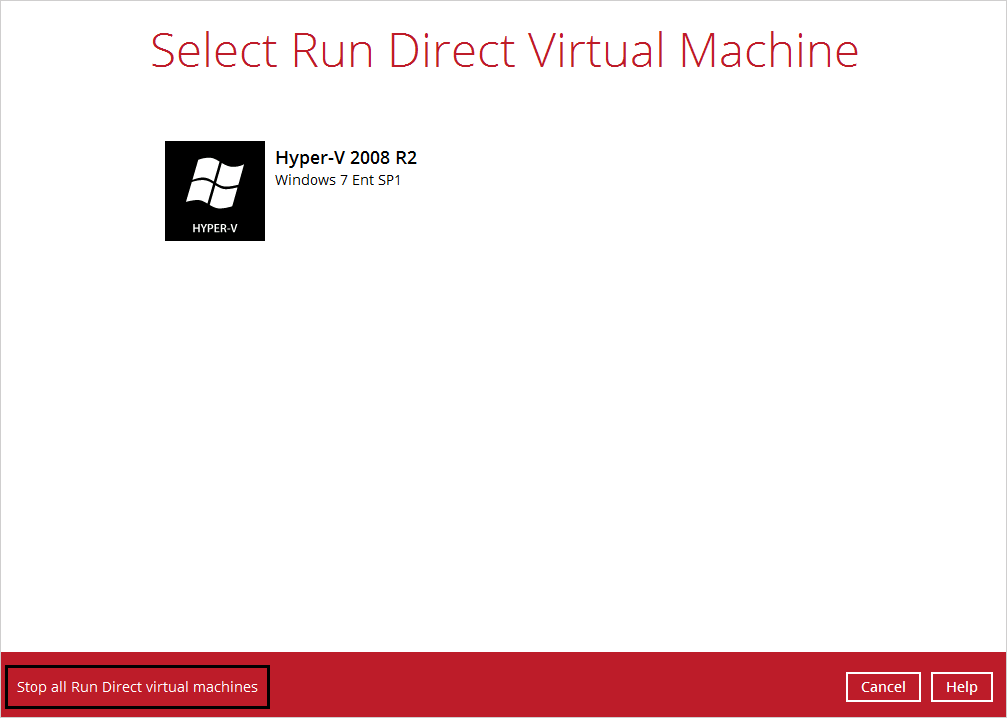Click the Hyper-V 2008 R2 machine name
Screen dimensions: 1007x718
[x=345, y=158]
